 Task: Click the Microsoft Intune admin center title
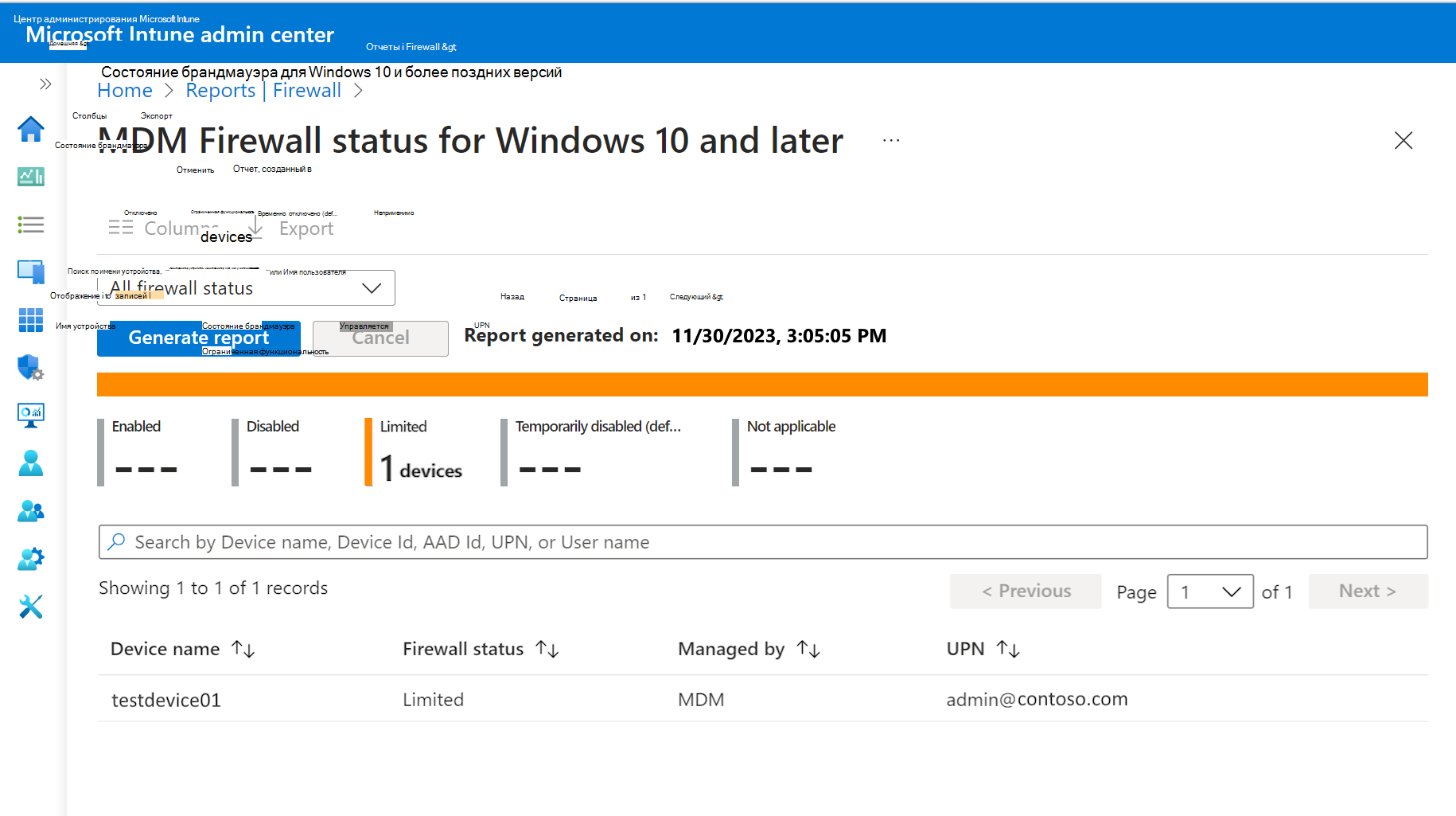(x=180, y=35)
